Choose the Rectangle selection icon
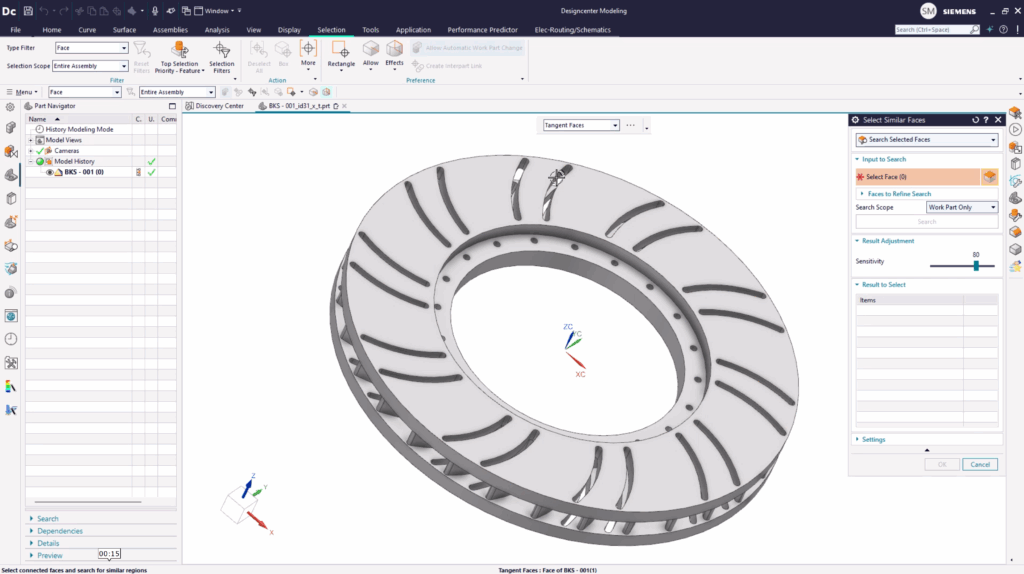Viewport: 1024px width, 574px height. coord(341,49)
